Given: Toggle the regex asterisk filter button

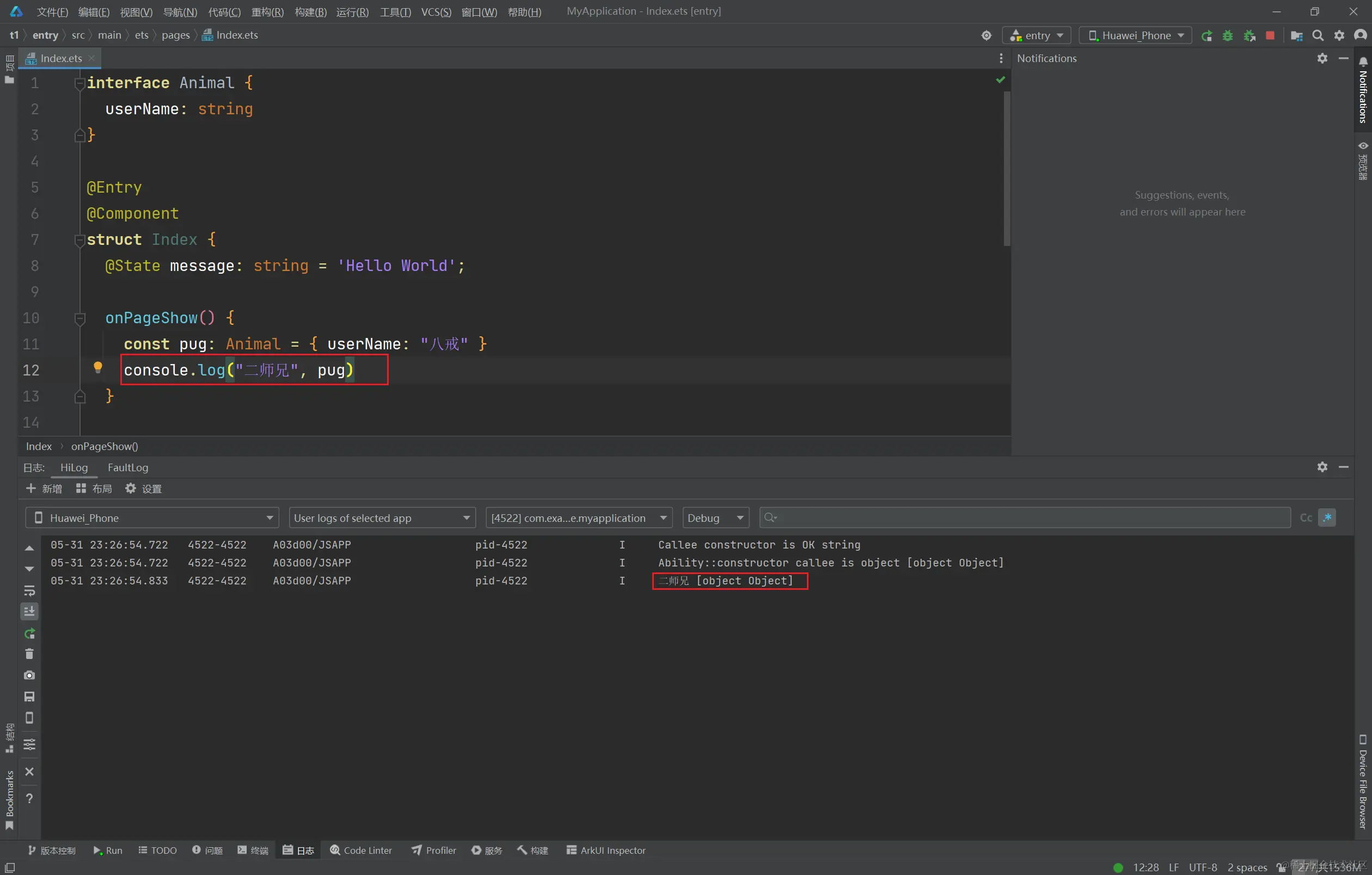Looking at the screenshot, I should pyautogui.click(x=1327, y=517).
